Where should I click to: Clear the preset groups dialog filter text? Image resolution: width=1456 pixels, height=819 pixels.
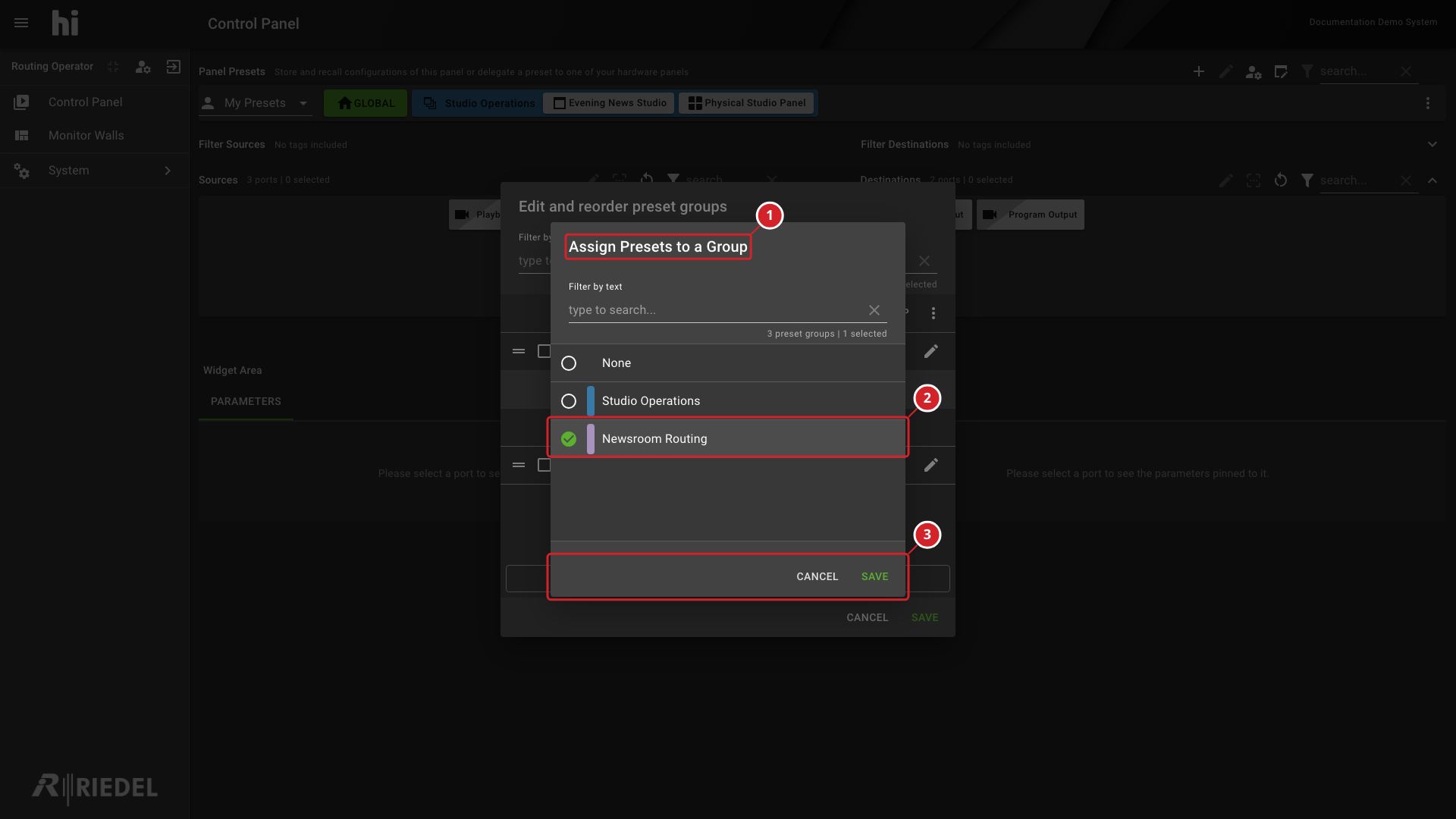pyautogui.click(x=924, y=261)
